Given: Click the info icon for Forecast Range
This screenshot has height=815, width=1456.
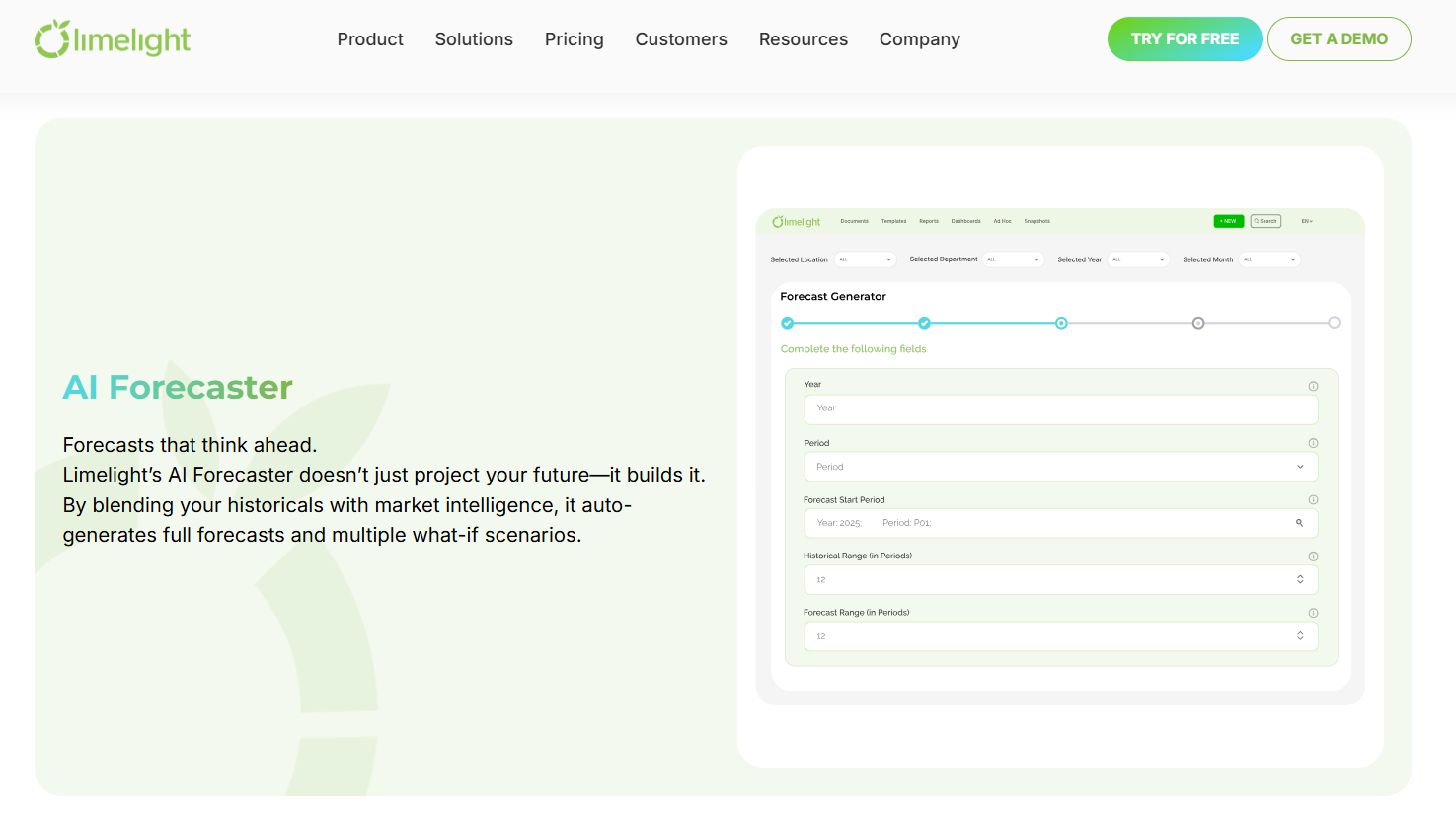Looking at the screenshot, I should [1313, 613].
